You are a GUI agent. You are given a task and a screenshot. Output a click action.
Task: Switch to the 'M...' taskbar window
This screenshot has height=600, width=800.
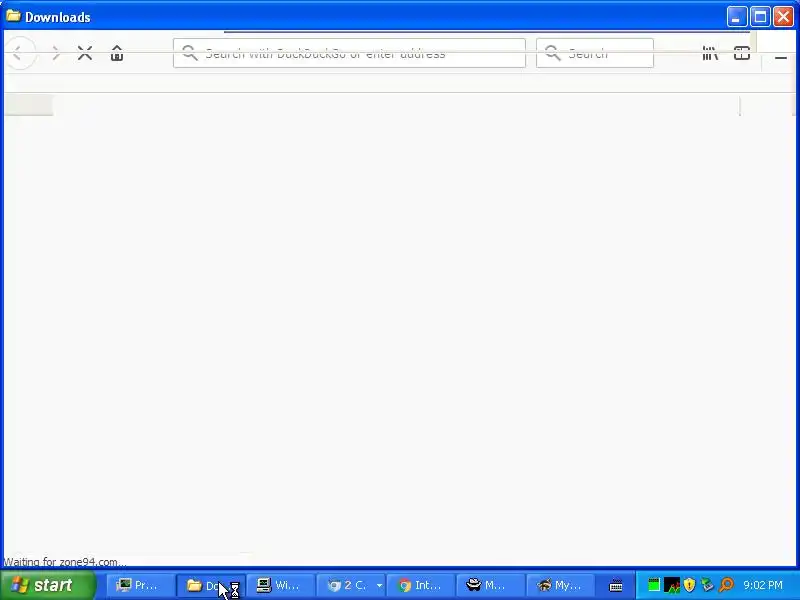(x=491, y=585)
